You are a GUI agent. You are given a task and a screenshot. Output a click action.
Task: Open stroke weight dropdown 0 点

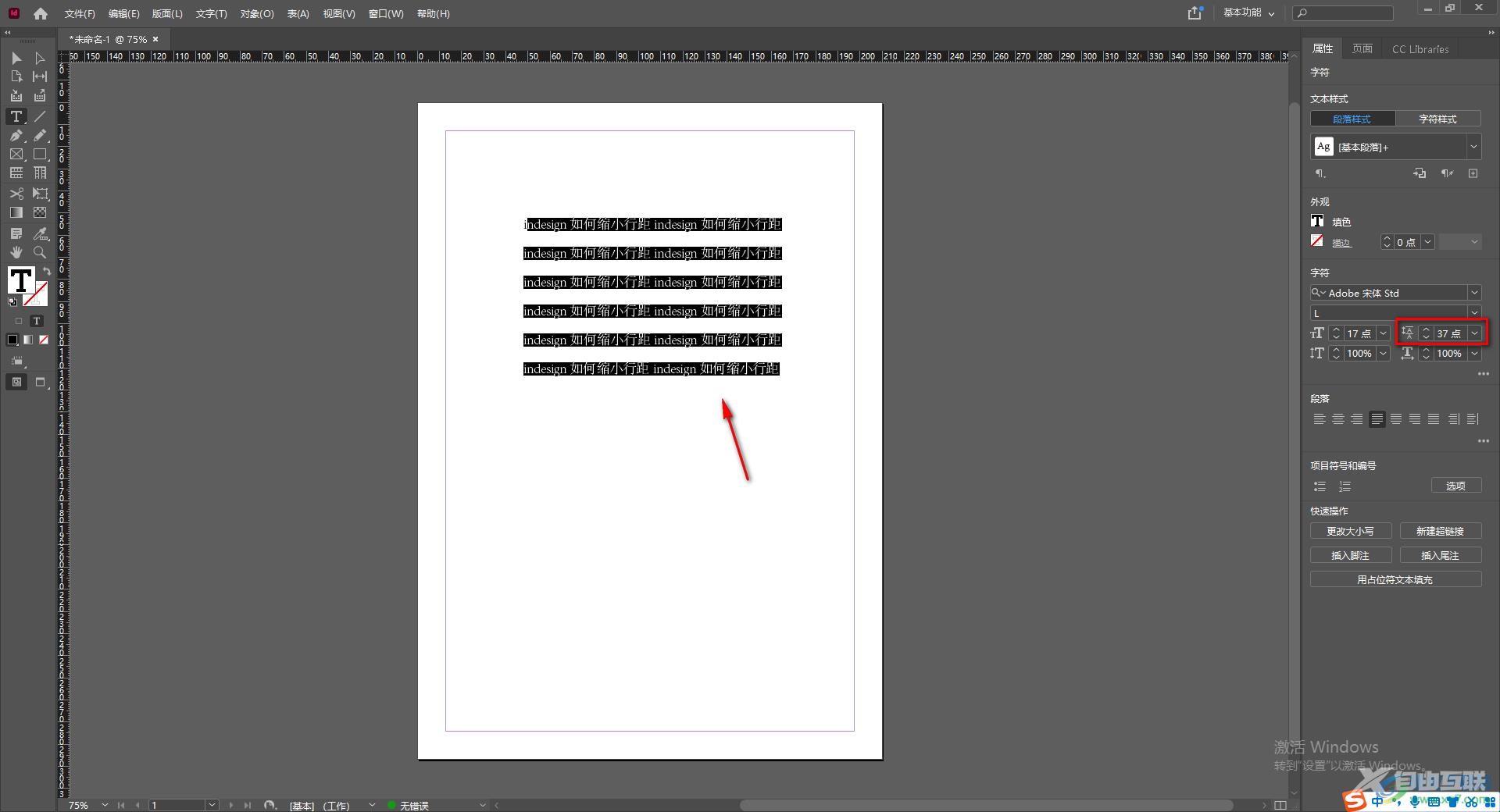(1427, 242)
